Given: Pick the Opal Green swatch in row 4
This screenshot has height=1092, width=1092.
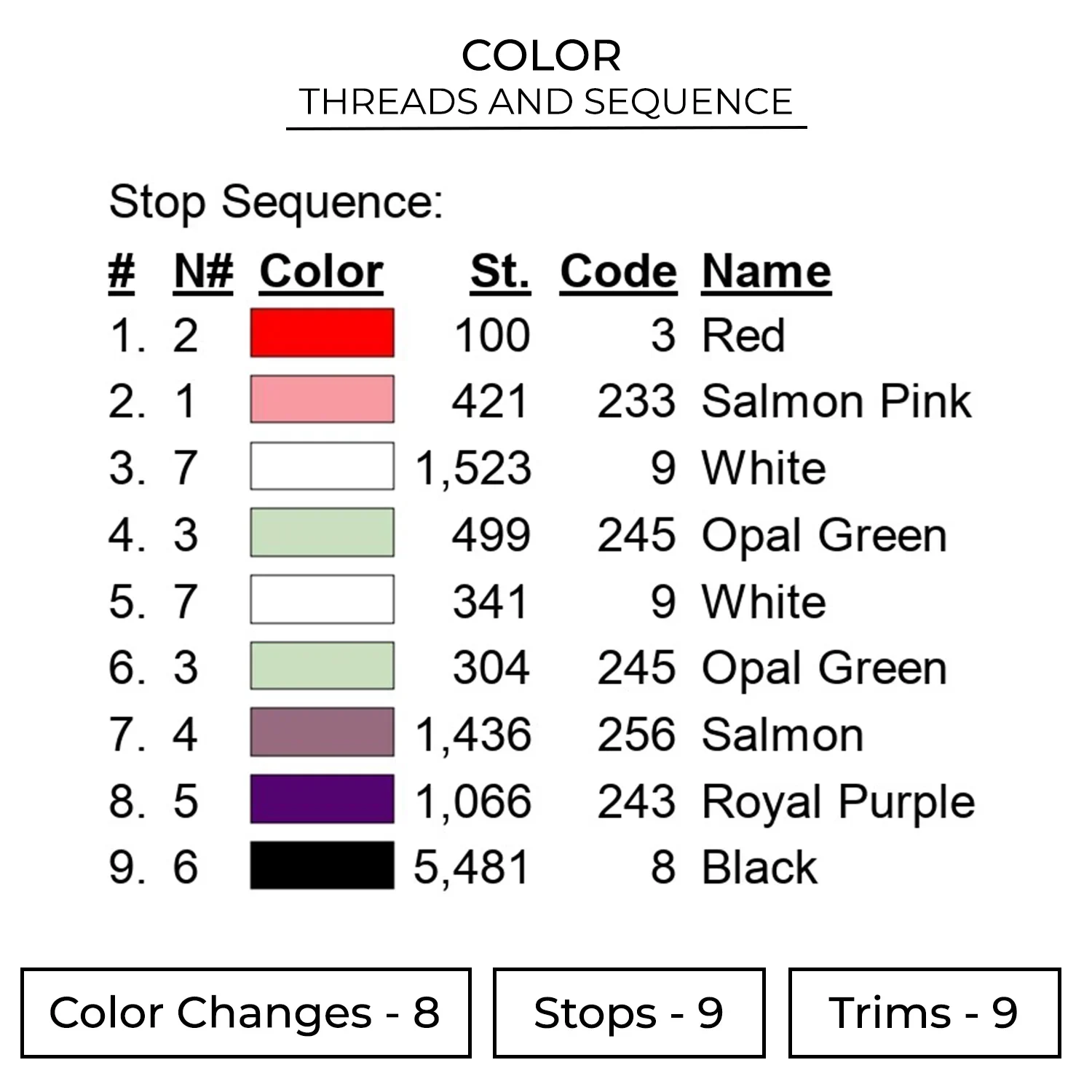Looking at the screenshot, I should click(x=322, y=533).
